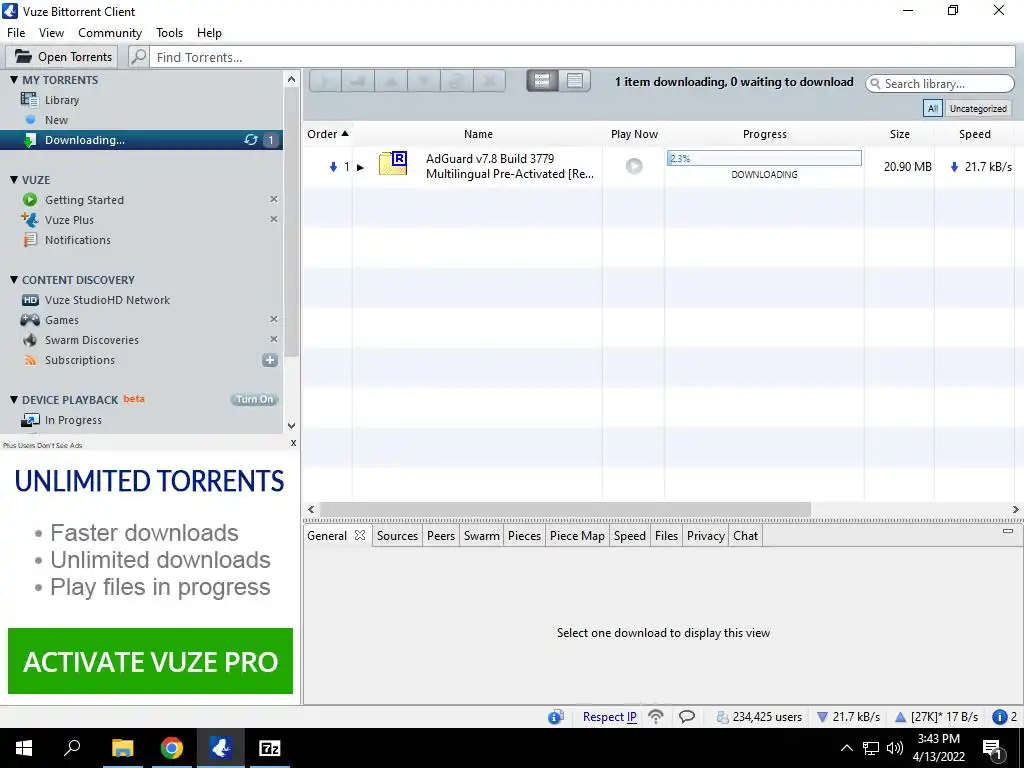The image size is (1024, 768).
Task: Click the AdGuard torrent file icon
Action: point(393,163)
